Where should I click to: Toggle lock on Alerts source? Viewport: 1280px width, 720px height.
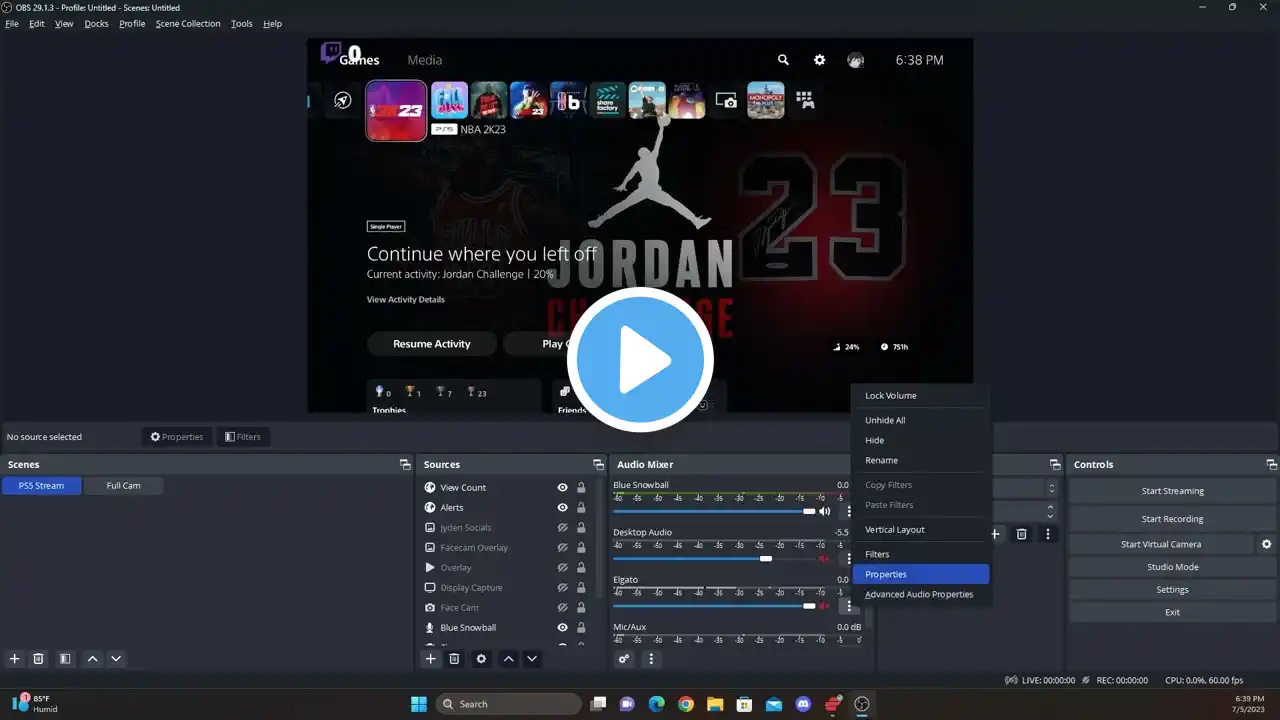point(581,508)
